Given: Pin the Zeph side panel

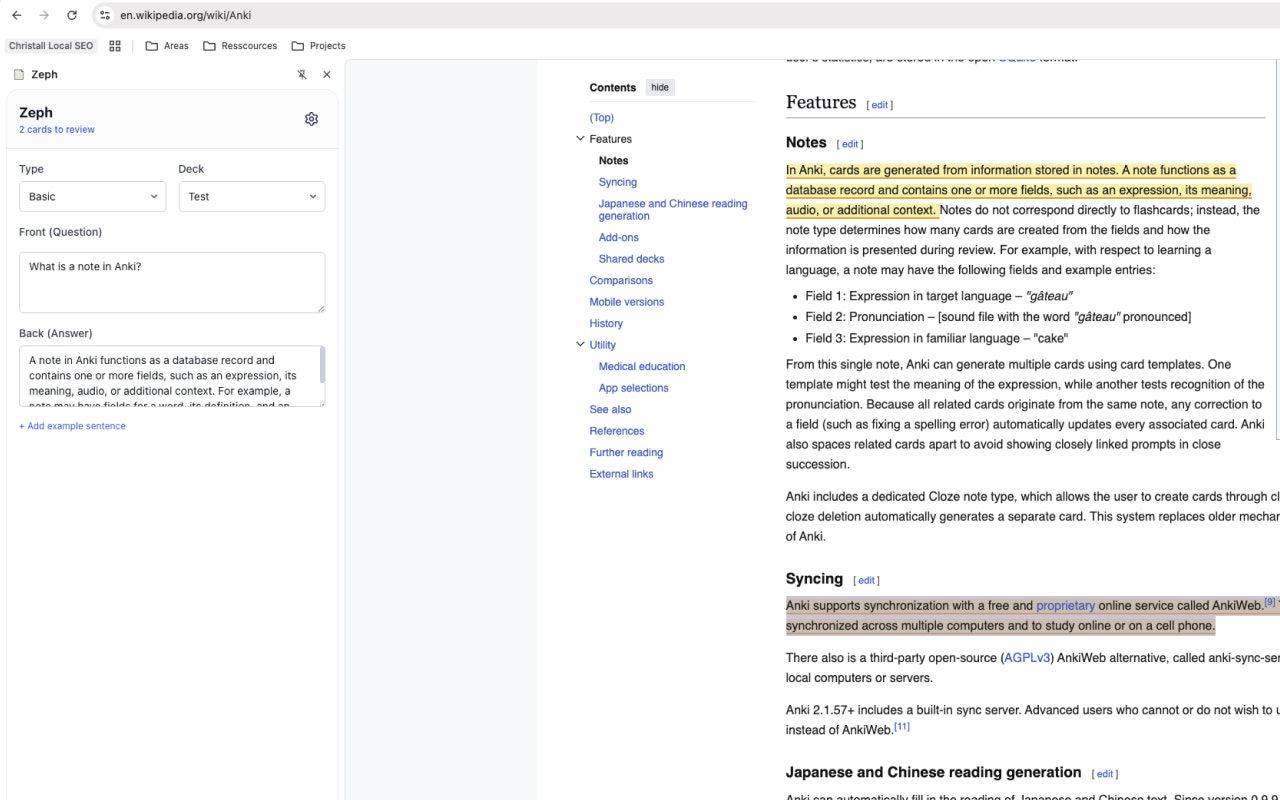Looking at the screenshot, I should (302, 75).
